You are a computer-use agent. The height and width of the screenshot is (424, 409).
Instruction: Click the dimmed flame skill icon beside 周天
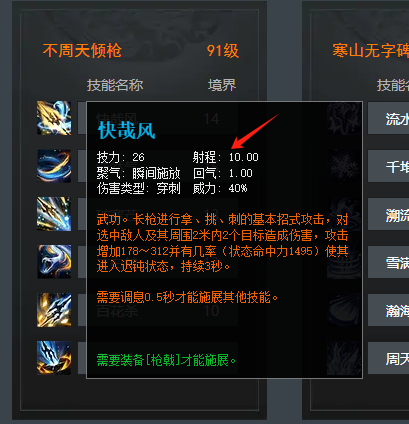[x=345, y=358]
